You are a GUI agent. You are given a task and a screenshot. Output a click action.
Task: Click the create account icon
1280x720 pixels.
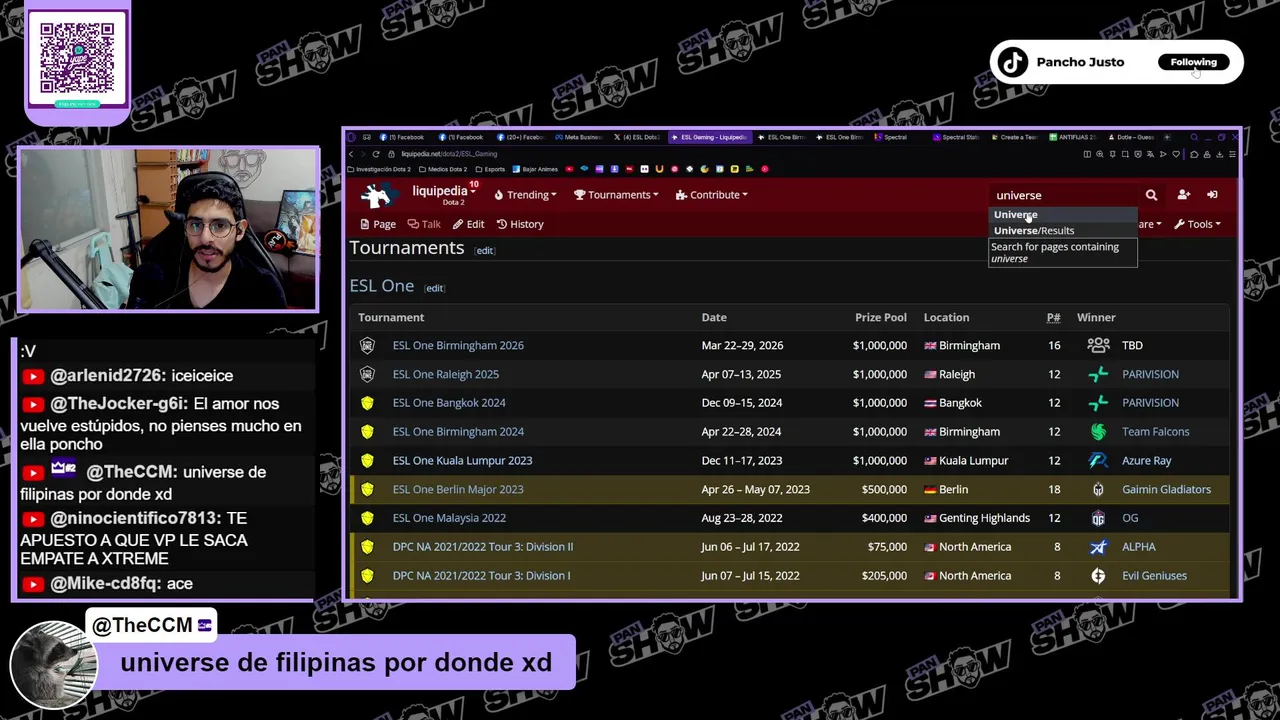click(1183, 195)
